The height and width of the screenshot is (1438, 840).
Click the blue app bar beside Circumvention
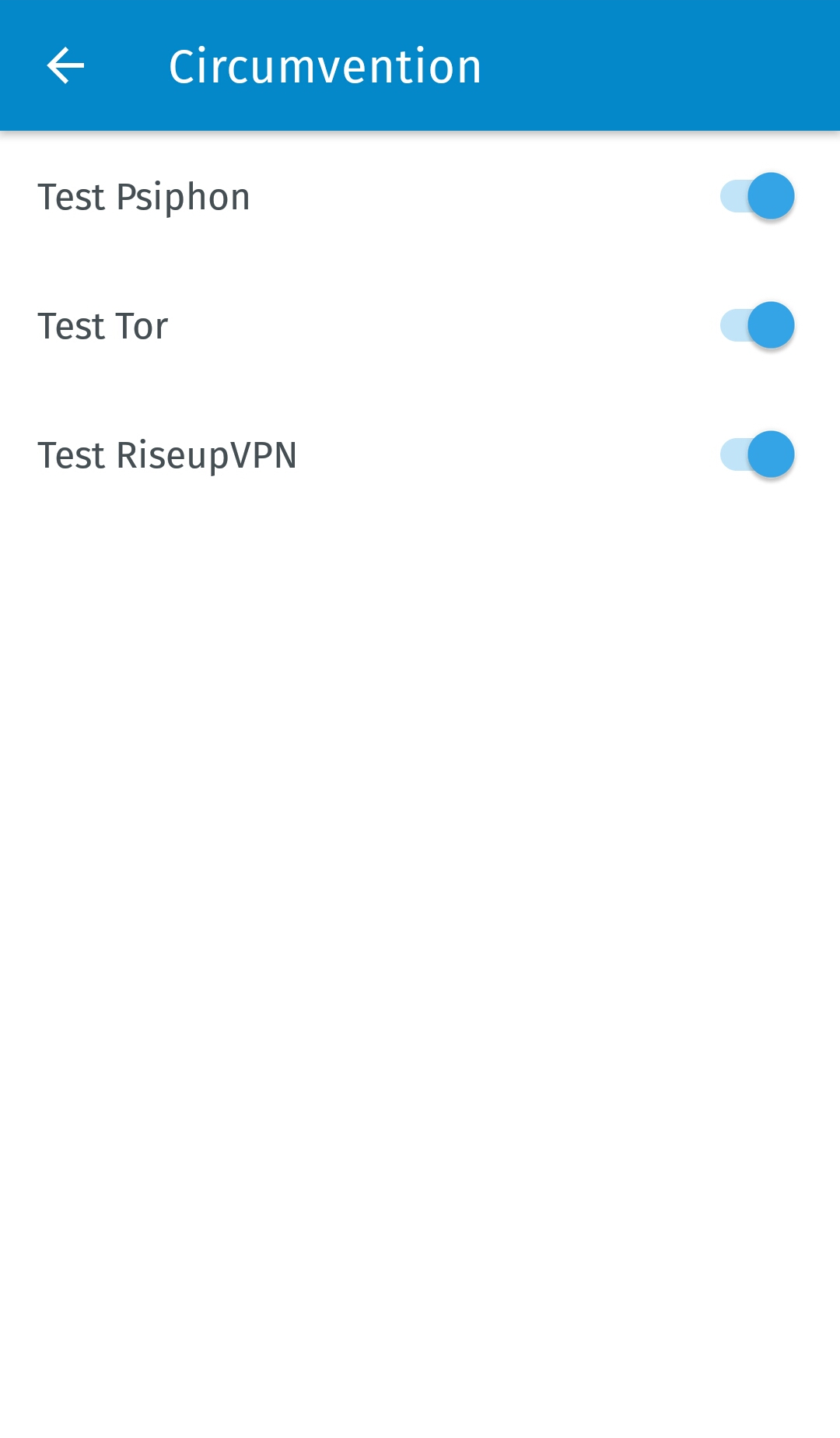[x=661, y=66]
